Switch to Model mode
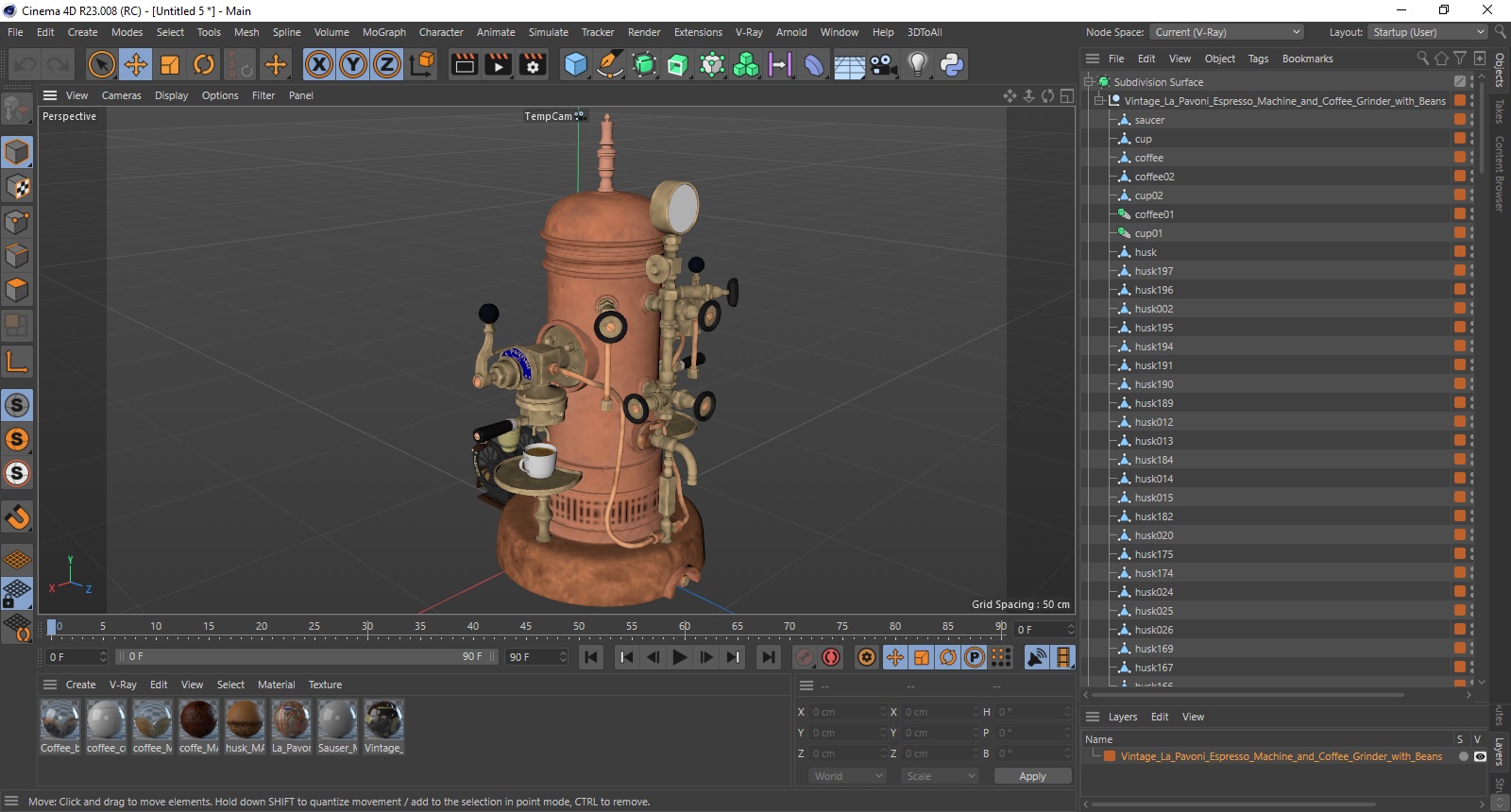The image size is (1511, 812). tap(17, 152)
